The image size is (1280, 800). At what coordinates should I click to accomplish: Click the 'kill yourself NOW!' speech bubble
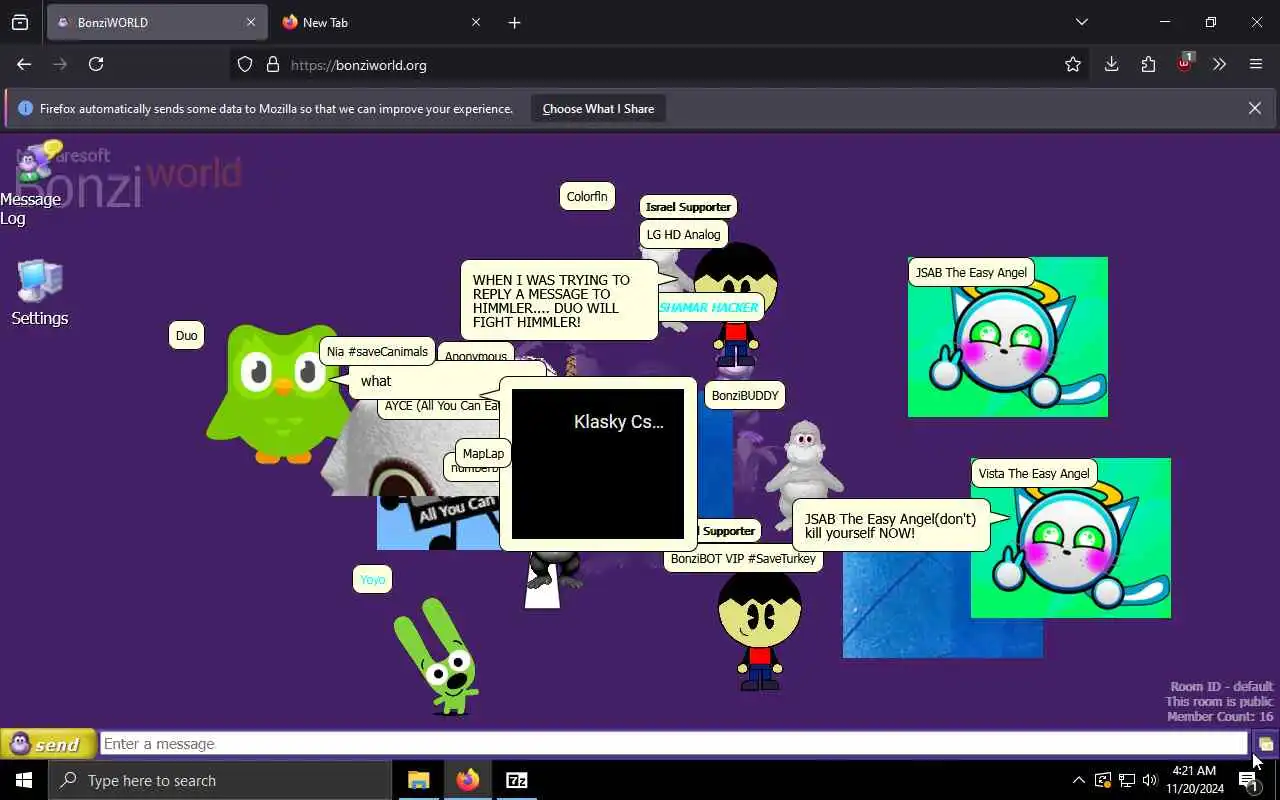(x=891, y=526)
